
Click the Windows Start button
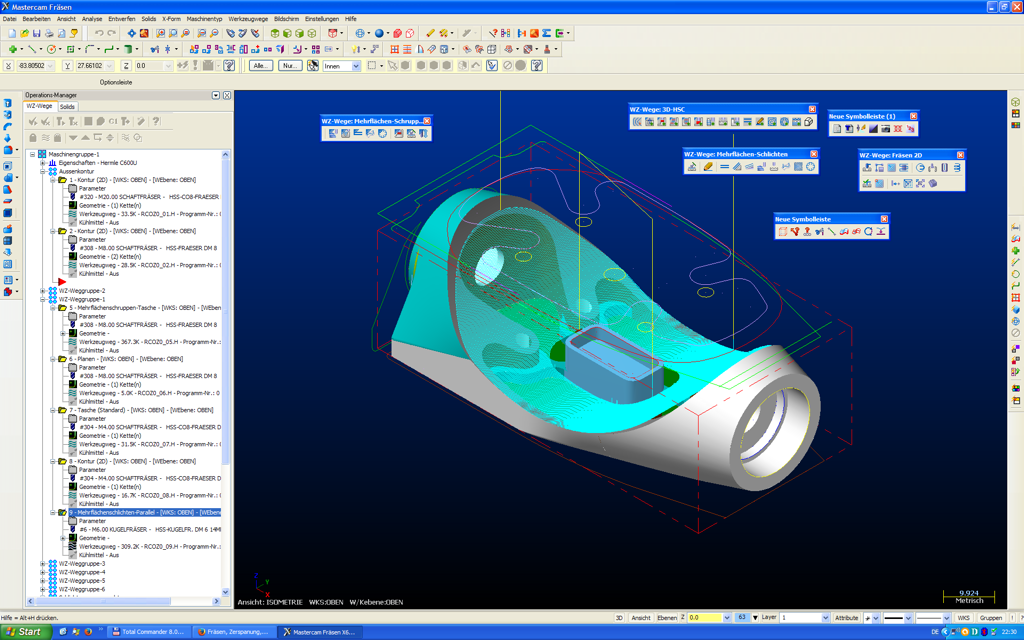24,632
